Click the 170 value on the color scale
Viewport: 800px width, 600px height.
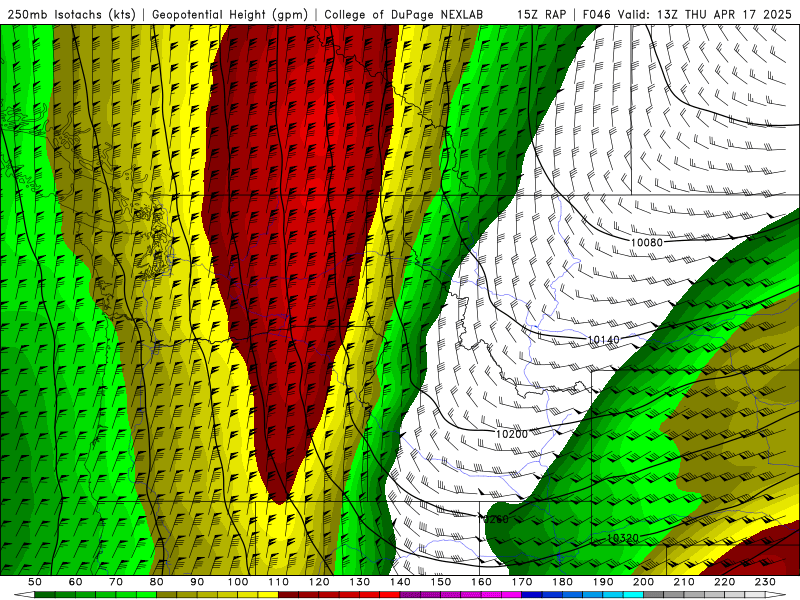[522, 582]
